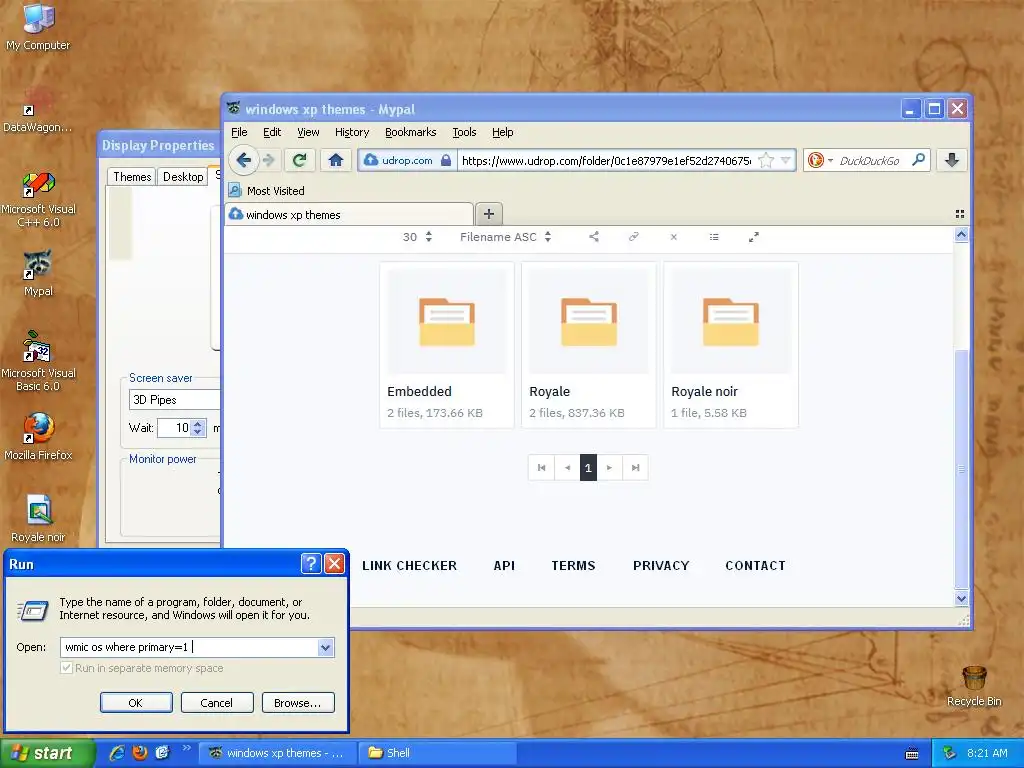1024x768 pixels.
Task: Switch to list view icon
Action: pos(714,237)
